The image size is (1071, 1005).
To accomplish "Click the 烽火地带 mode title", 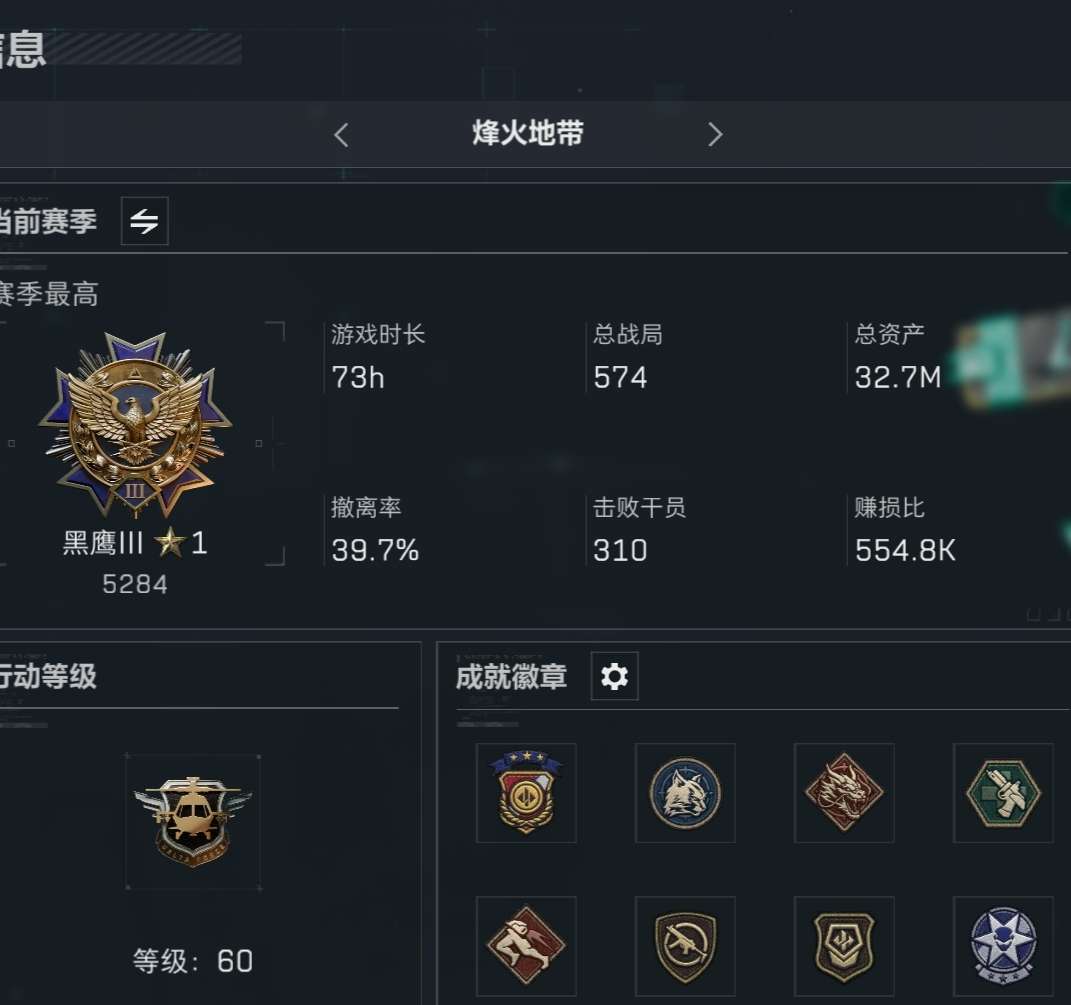I will [527, 133].
